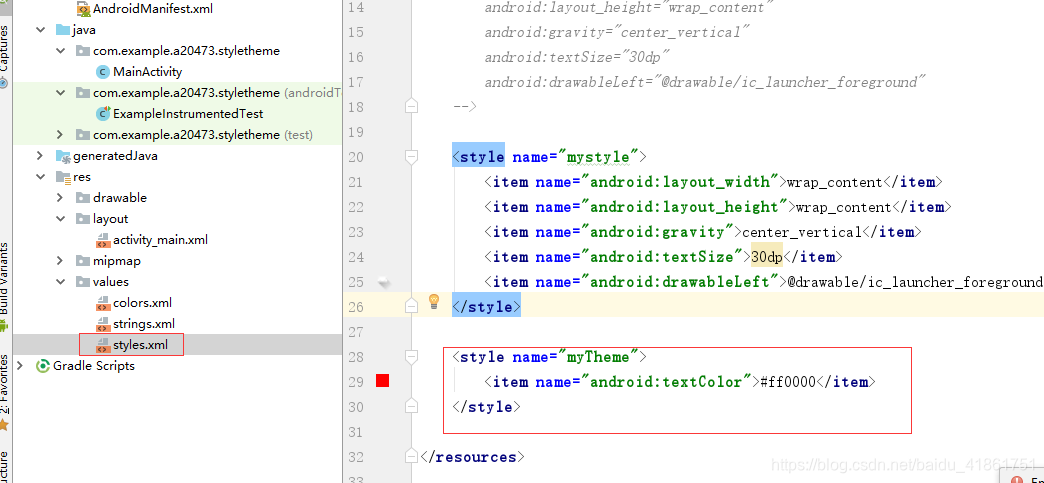Click the center_vertical value on line 23

click(802, 232)
